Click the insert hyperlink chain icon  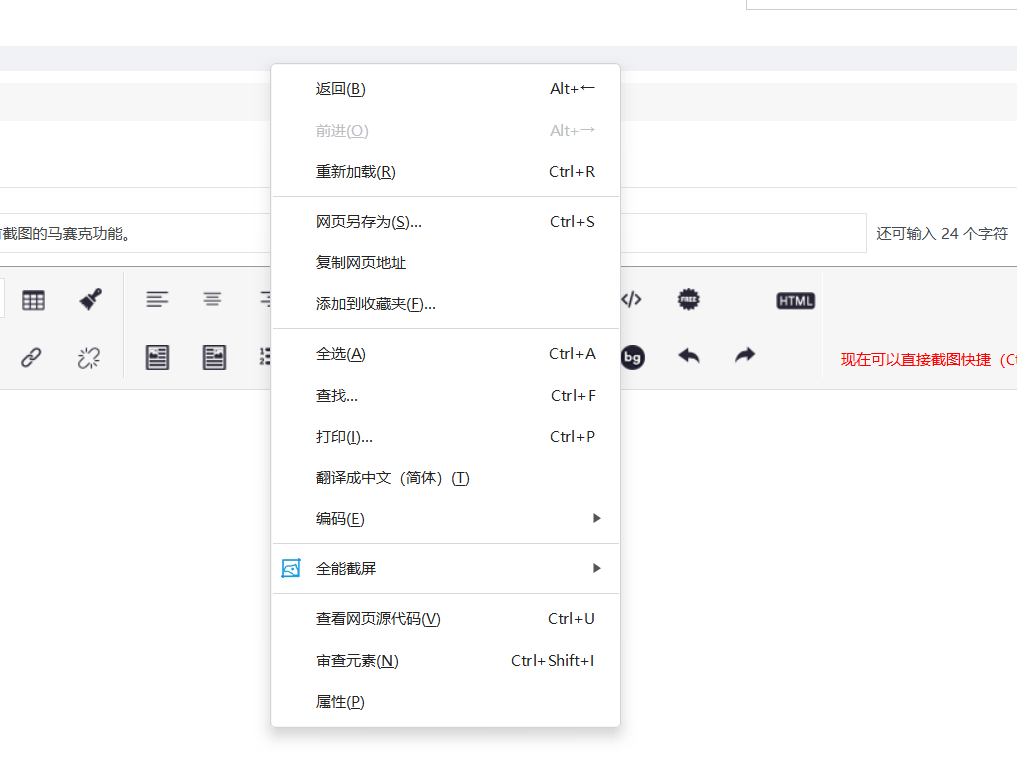pyautogui.click(x=31, y=357)
